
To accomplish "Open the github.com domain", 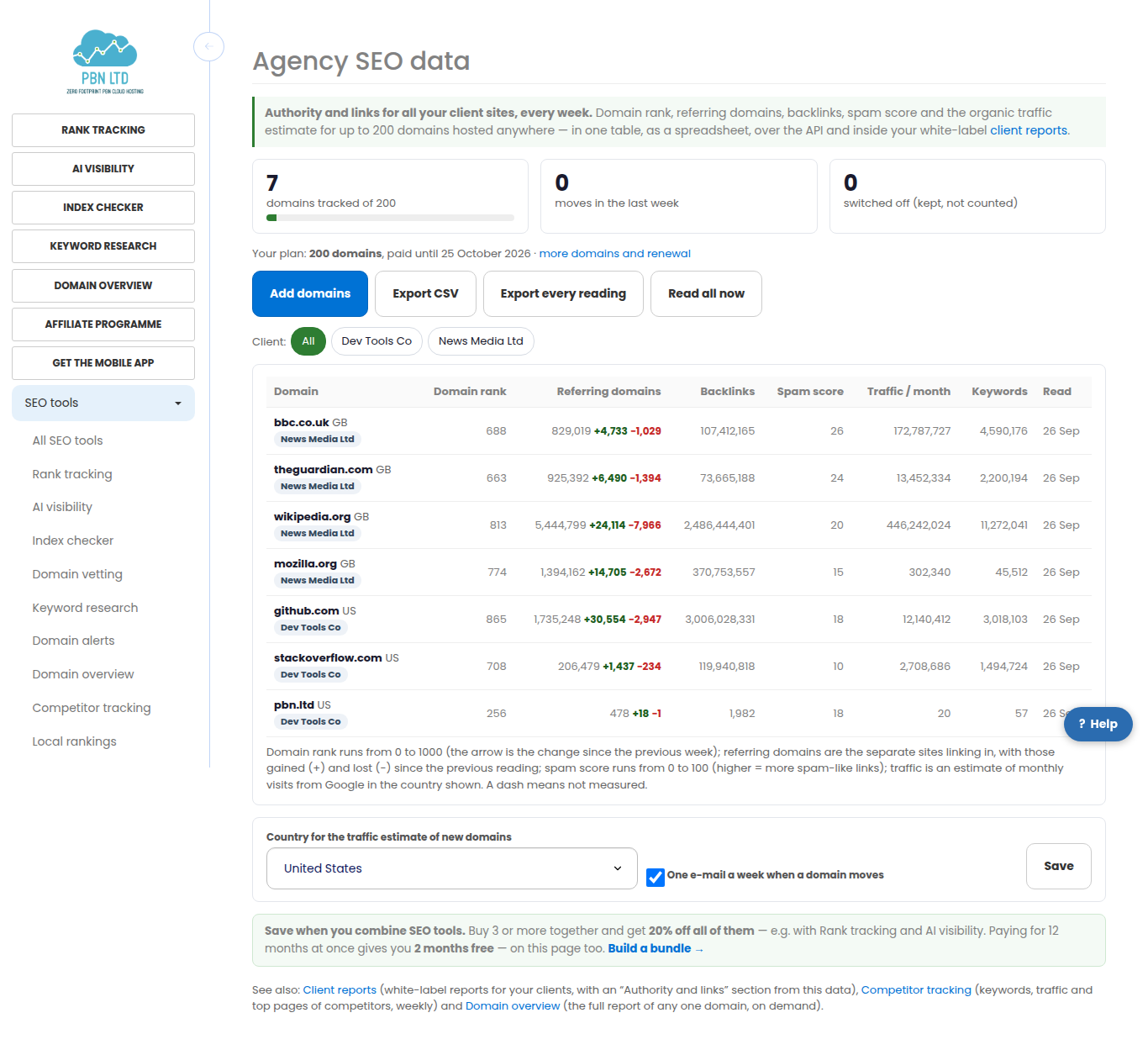I will tap(307, 611).
